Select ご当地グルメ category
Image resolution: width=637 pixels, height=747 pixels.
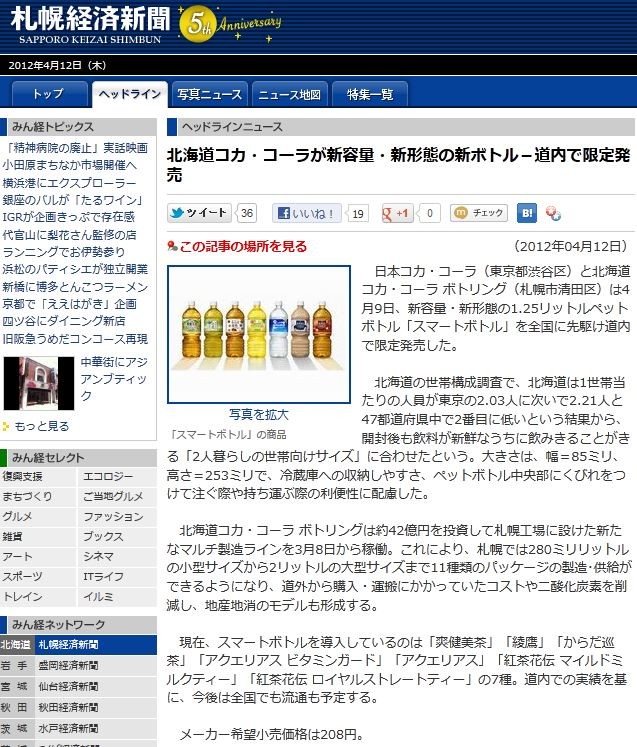pos(113,496)
